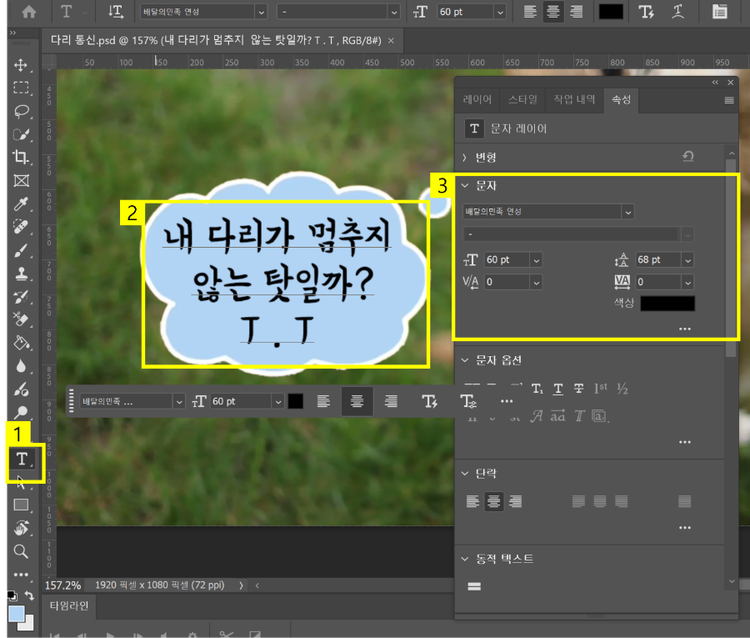750x638 pixels.
Task: Select the Zoom magnifier tool
Action: click(x=21, y=551)
